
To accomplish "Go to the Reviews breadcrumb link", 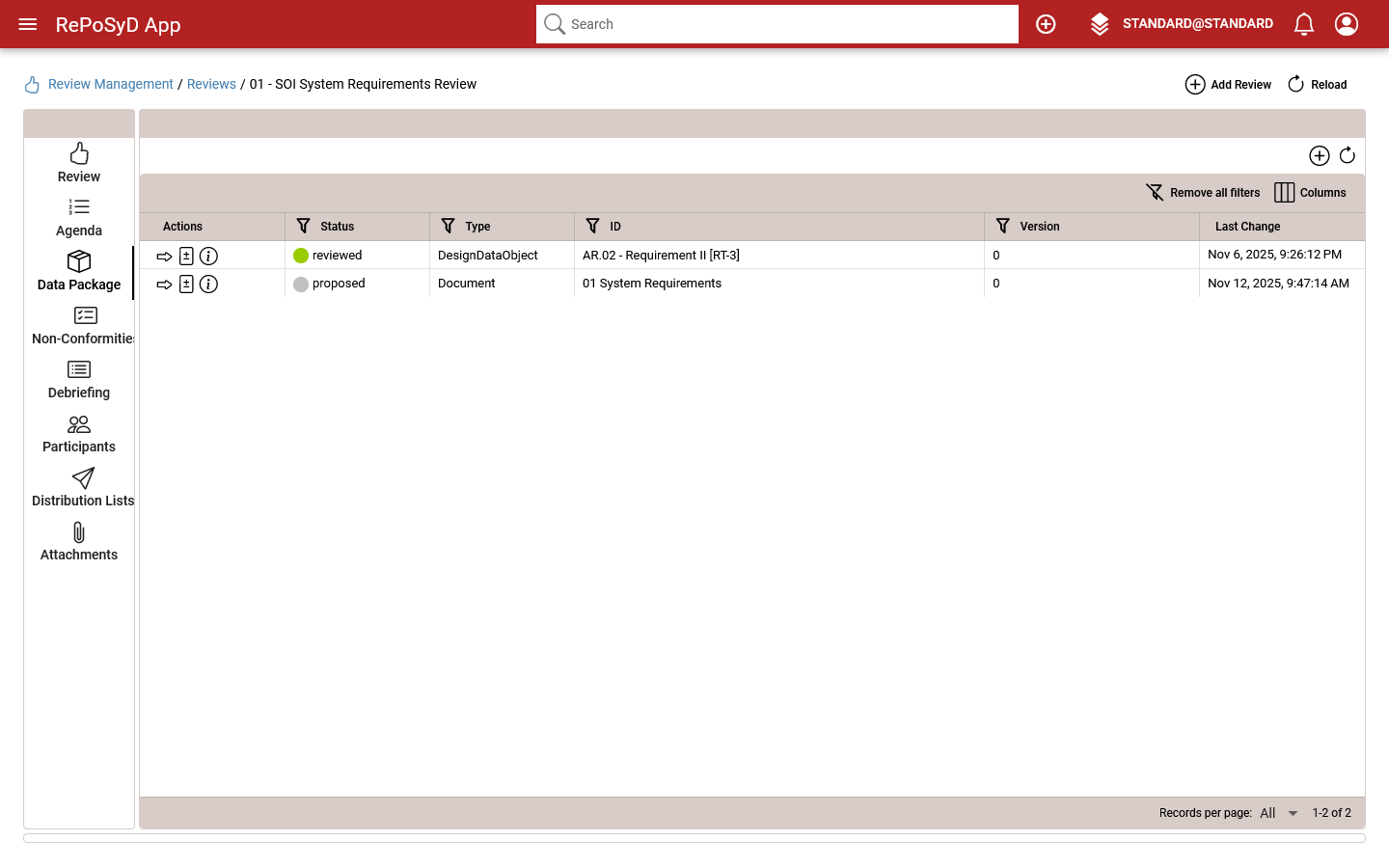I will [x=211, y=84].
